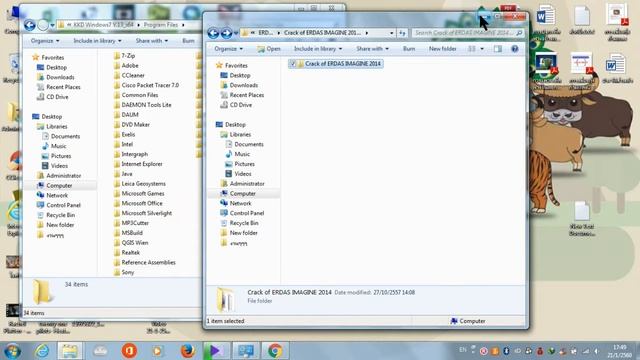Open Share with dropdown in rear window
The width and height of the screenshot is (640, 360).
point(151,41)
